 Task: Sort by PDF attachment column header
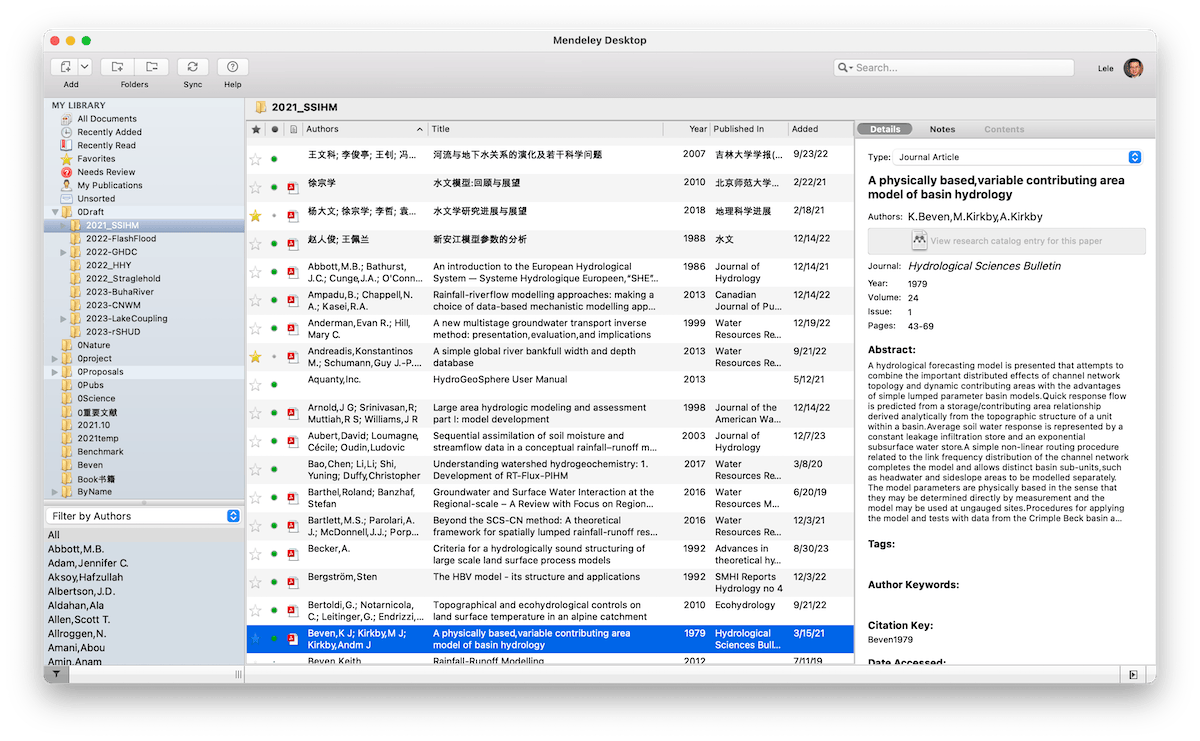(x=293, y=129)
